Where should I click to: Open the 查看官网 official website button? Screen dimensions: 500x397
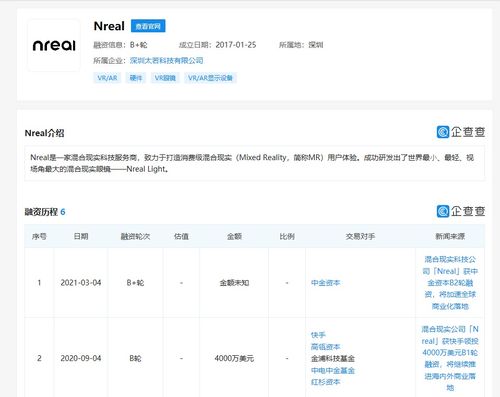click(148, 26)
